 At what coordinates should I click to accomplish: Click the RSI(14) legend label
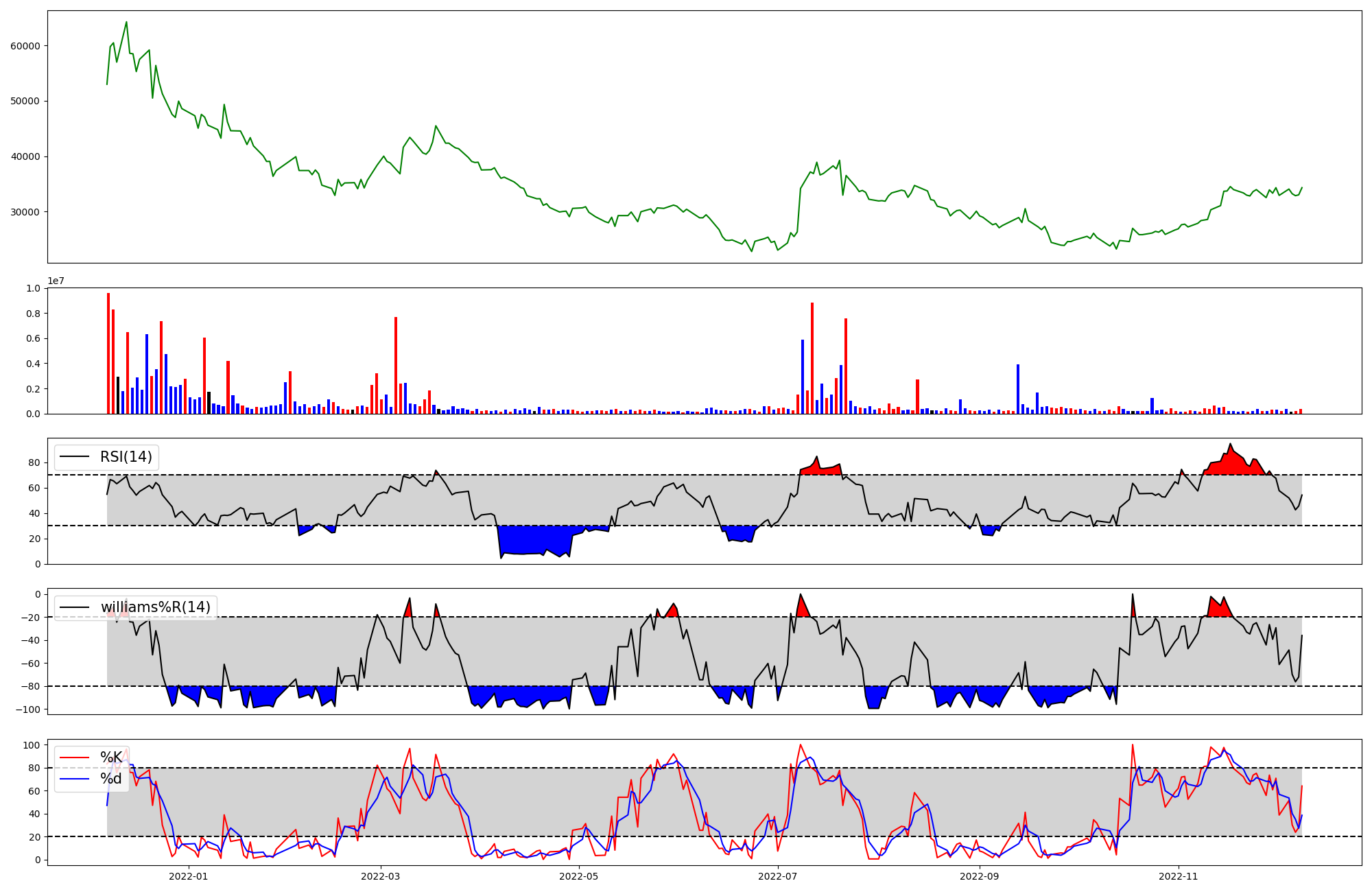pos(126,457)
